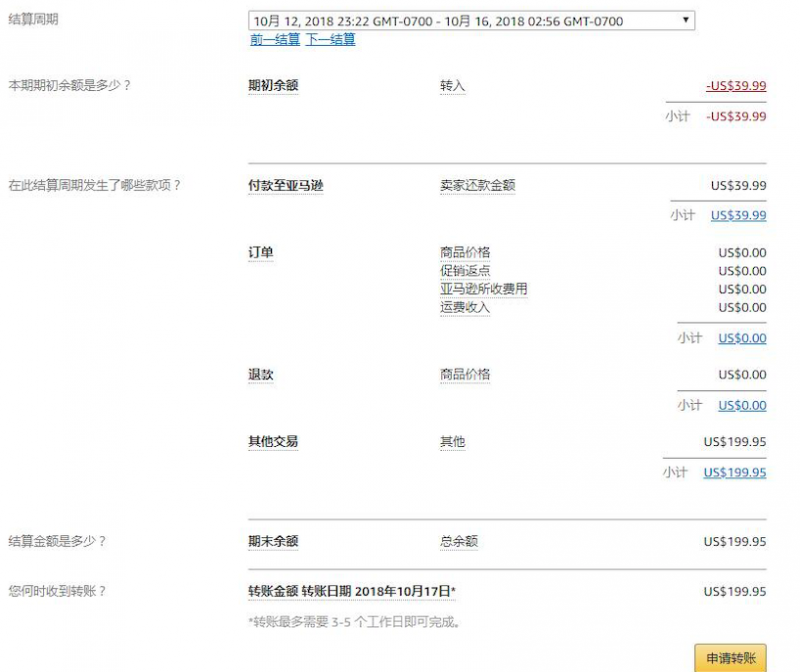Click the 转账最多需要 3-5 个工作日 note
Viewport: 800px width, 672px height.
click(355, 622)
